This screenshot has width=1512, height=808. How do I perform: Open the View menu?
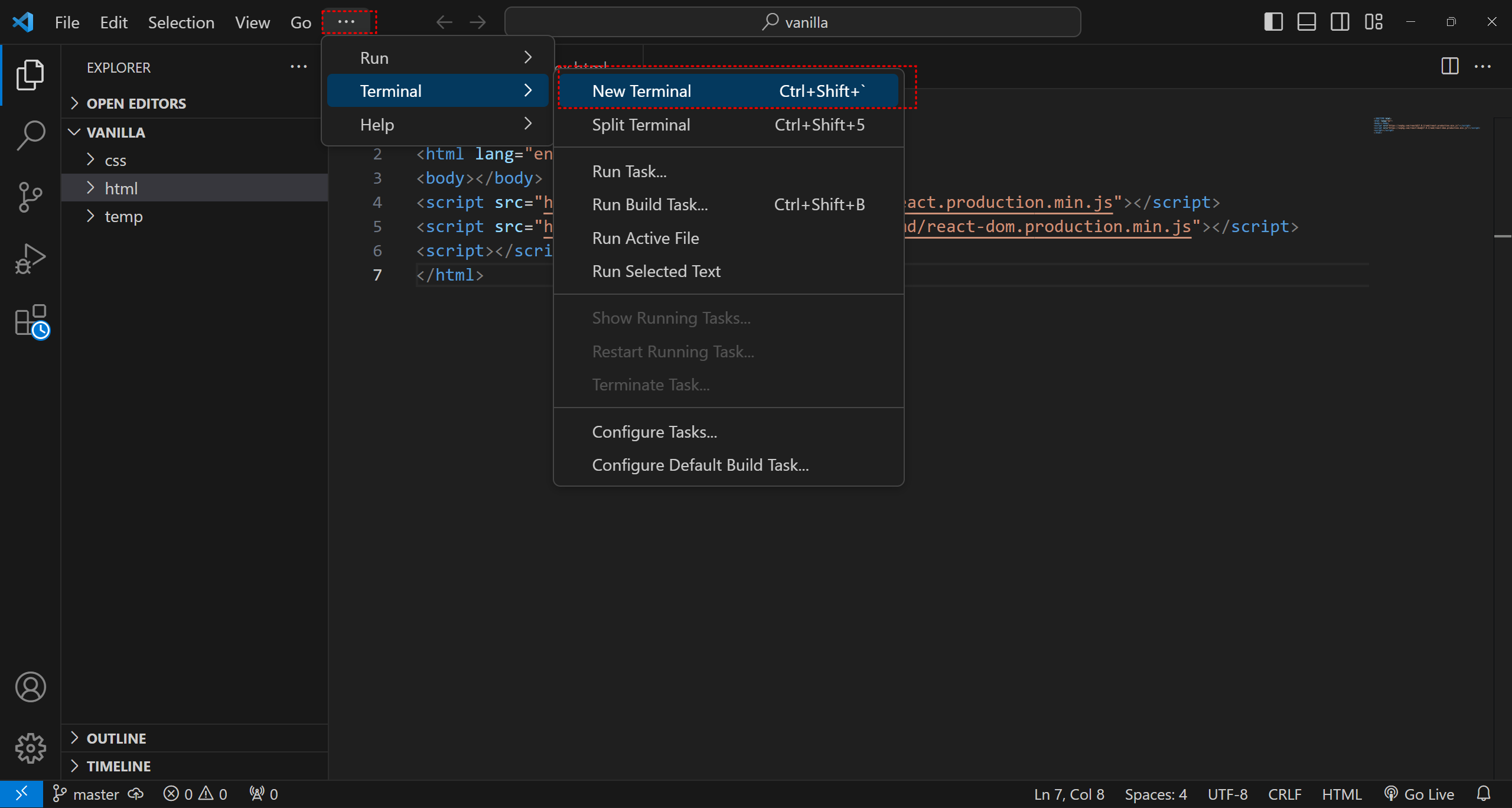point(252,22)
